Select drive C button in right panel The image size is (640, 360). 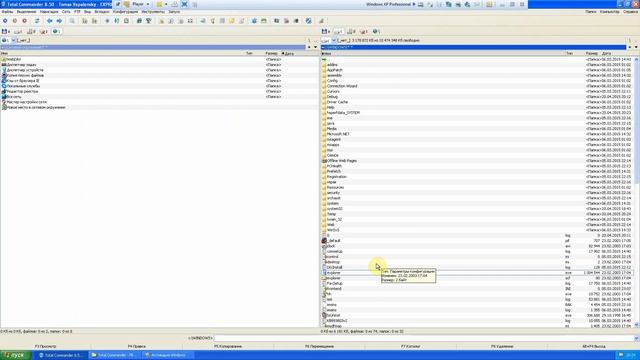(x=338, y=31)
